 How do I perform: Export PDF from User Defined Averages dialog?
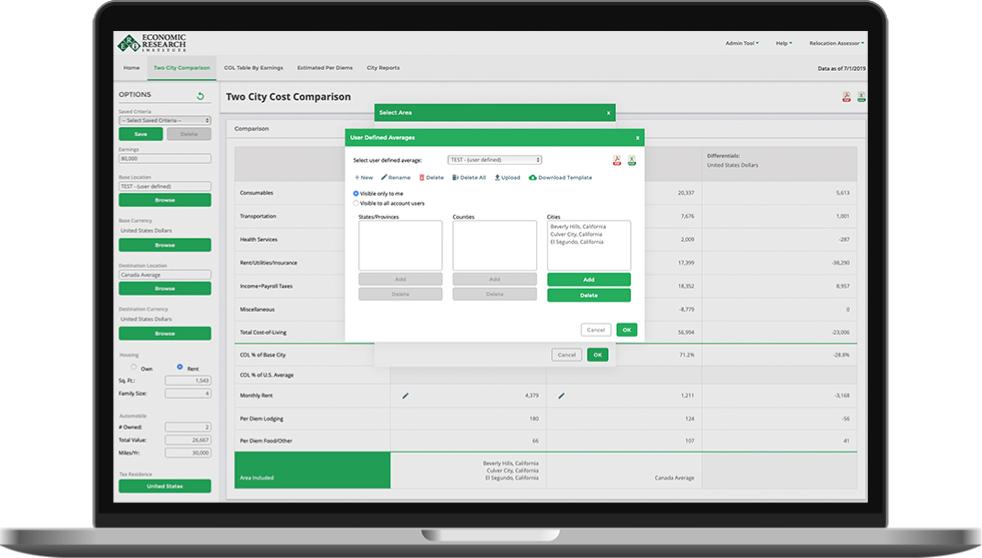tap(617, 160)
